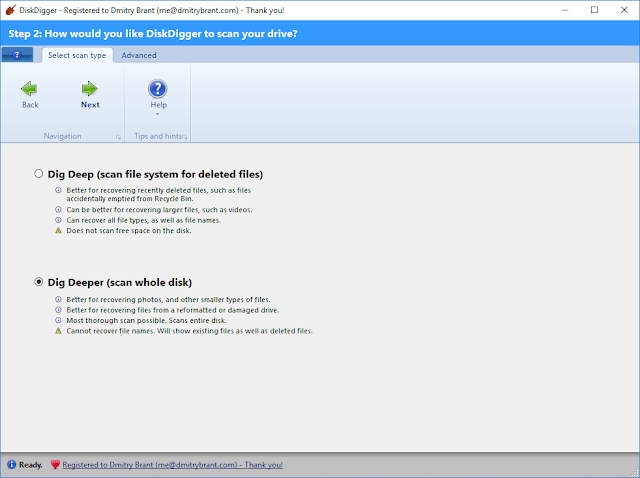Click info icon beside 'Most thorough scan possible'
Viewport: 640px width, 478px height.
(x=58, y=320)
